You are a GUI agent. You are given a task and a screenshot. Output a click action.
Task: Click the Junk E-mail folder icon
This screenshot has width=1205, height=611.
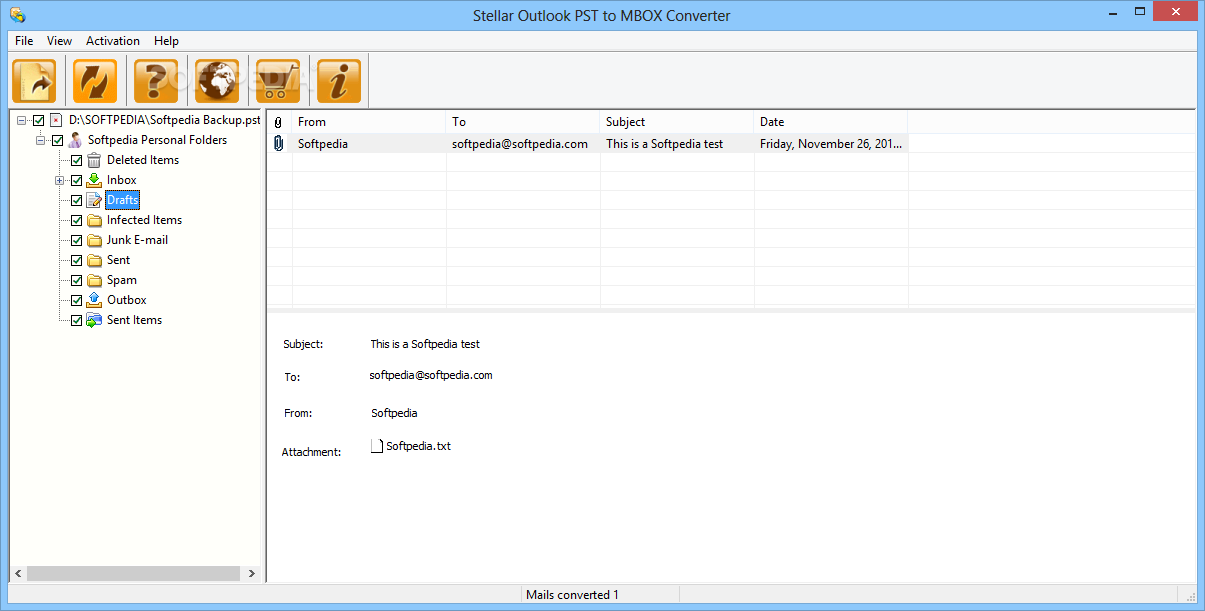point(94,240)
